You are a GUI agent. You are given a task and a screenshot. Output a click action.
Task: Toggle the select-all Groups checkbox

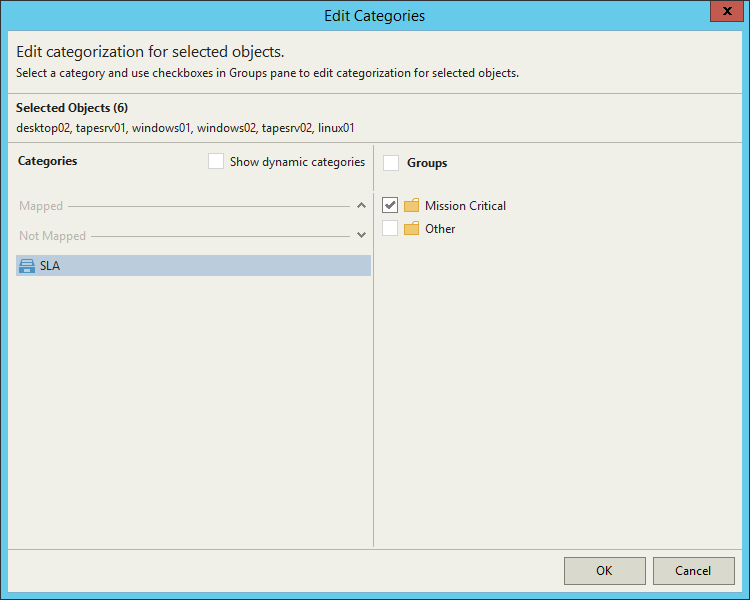(391, 162)
